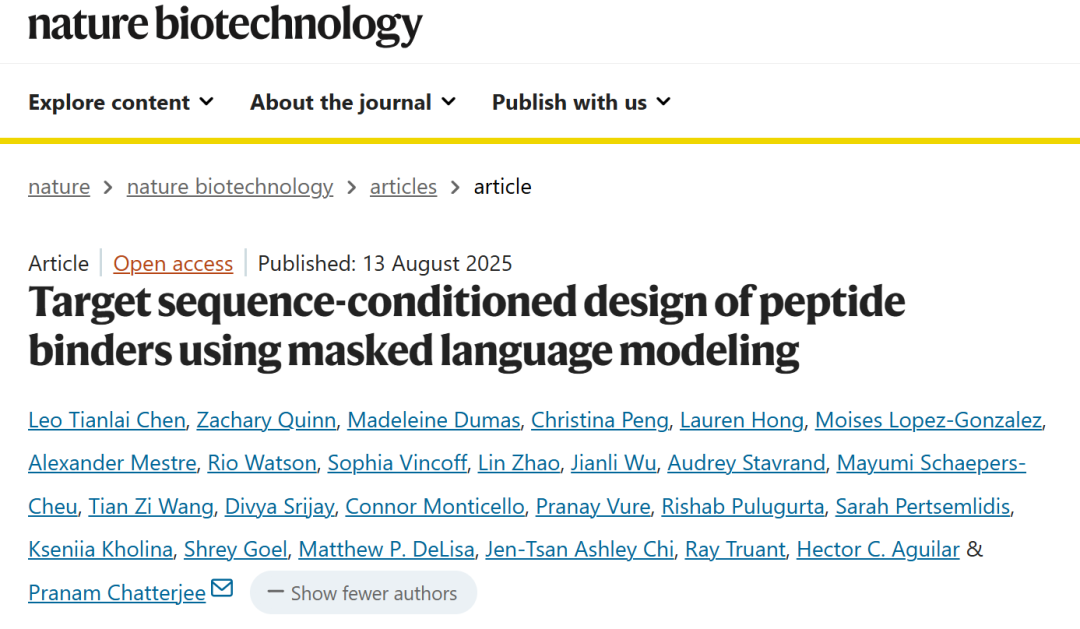Select corresponding author Pranam Chatterjee
The height and width of the screenshot is (629, 1080).
(117, 592)
